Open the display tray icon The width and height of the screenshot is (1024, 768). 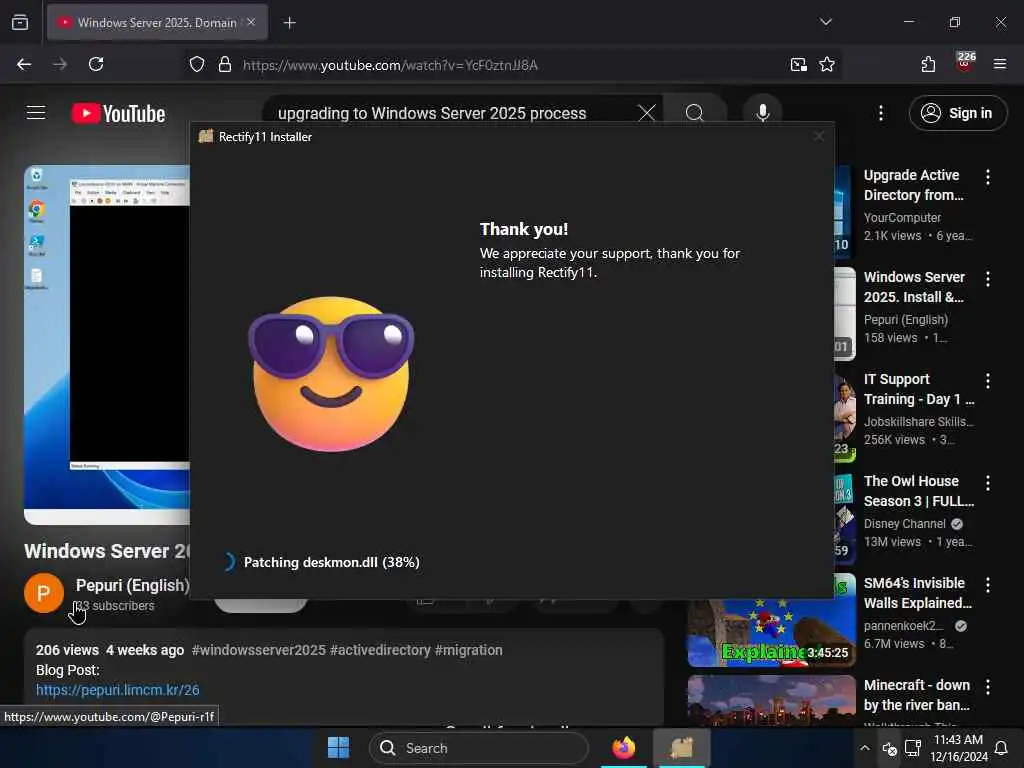click(912, 748)
